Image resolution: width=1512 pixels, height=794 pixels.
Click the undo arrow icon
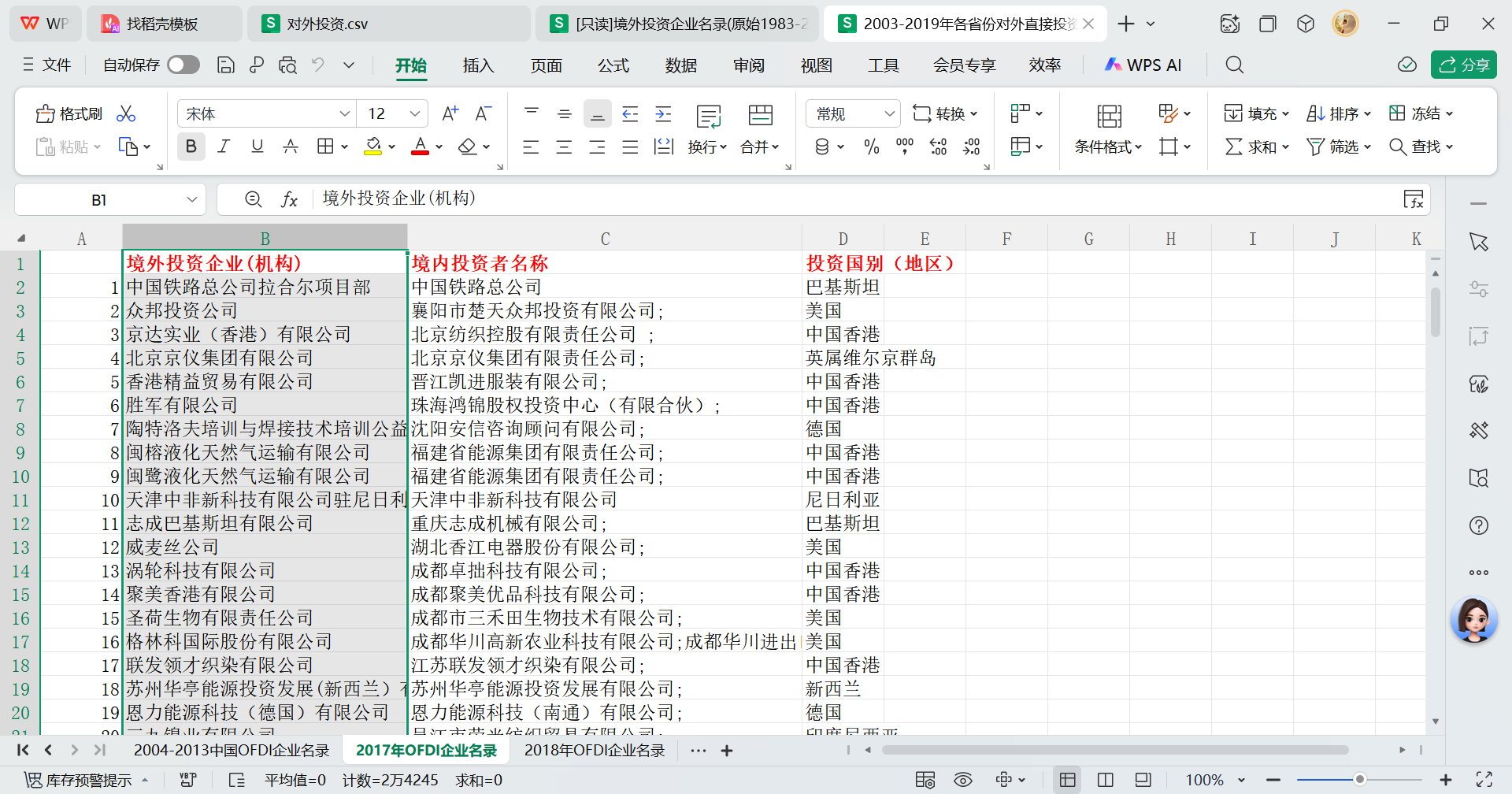[x=318, y=65]
